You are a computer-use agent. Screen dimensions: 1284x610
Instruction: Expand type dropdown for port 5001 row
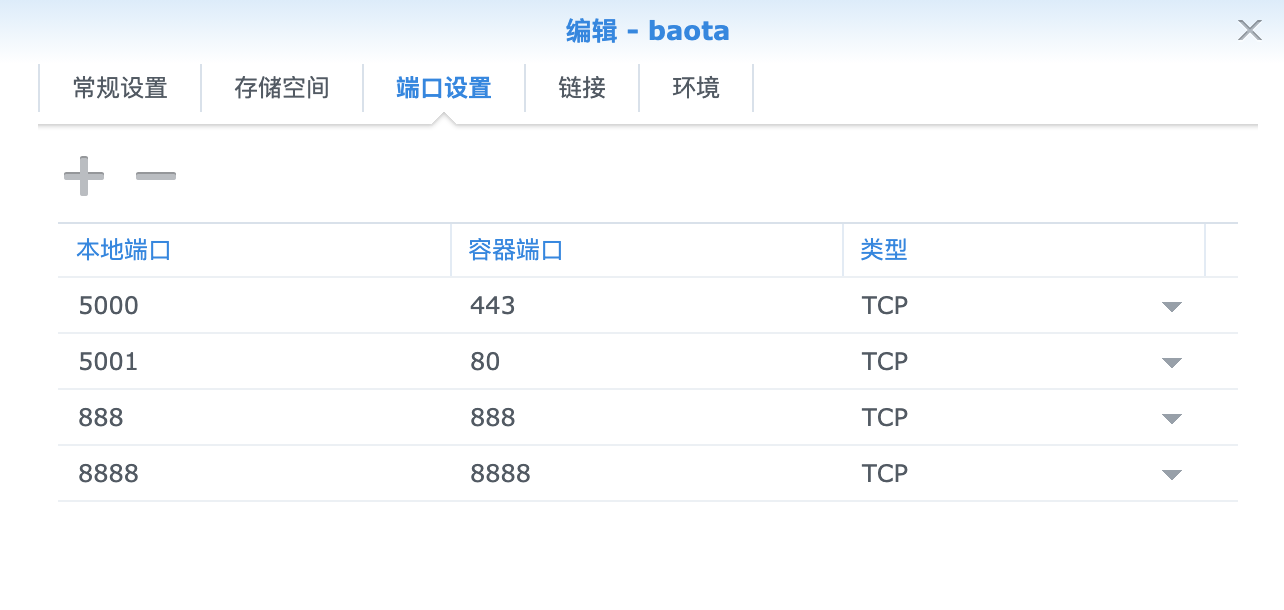[x=1172, y=362]
